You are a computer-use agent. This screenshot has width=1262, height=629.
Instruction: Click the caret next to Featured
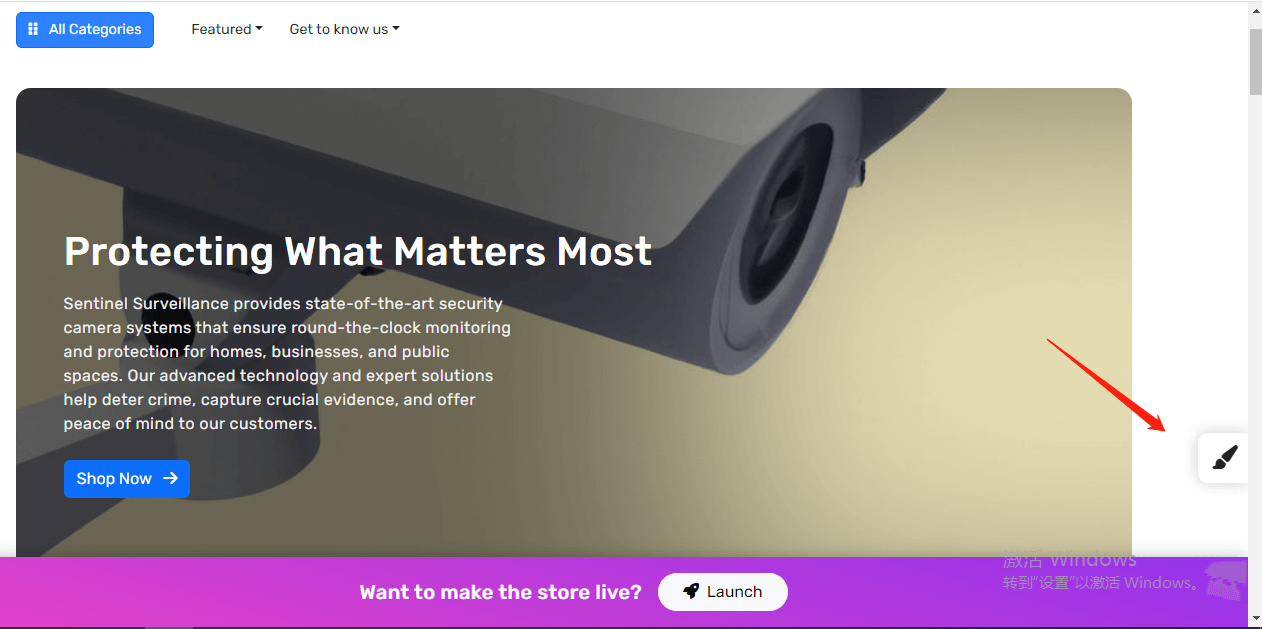259,29
